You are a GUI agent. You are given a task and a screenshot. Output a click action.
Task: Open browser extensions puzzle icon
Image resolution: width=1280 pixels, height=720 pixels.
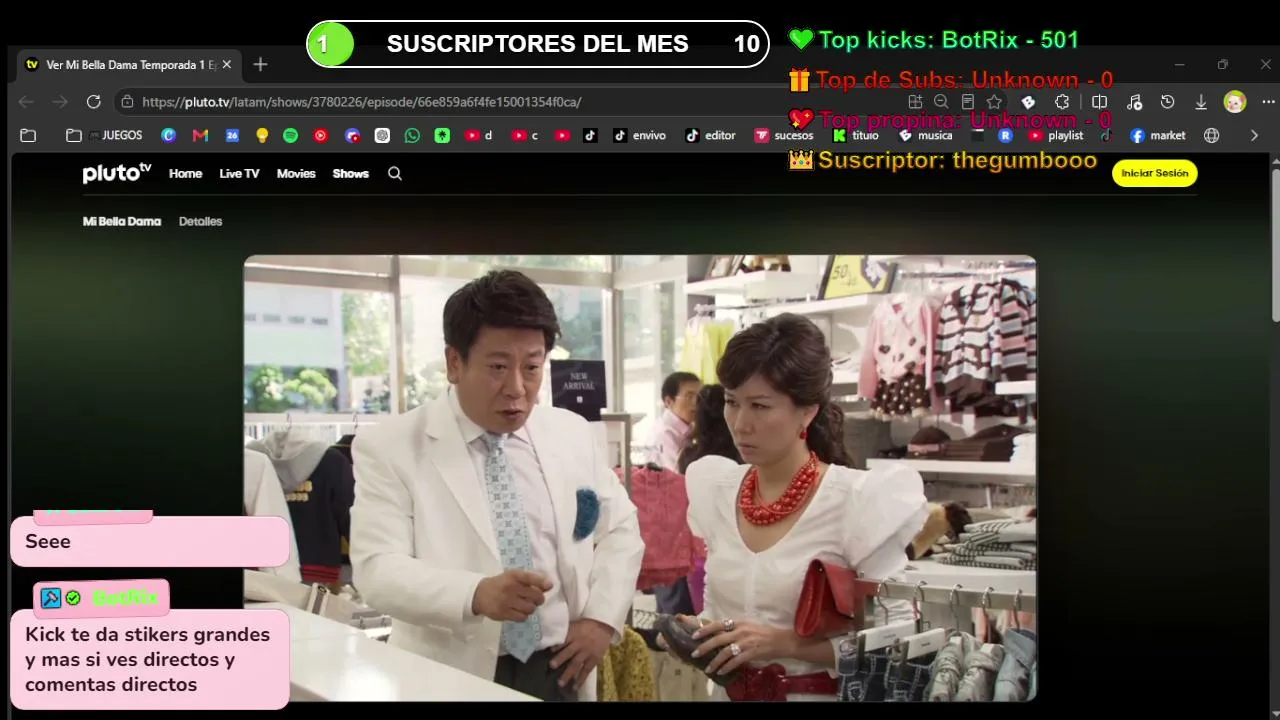1062,102
